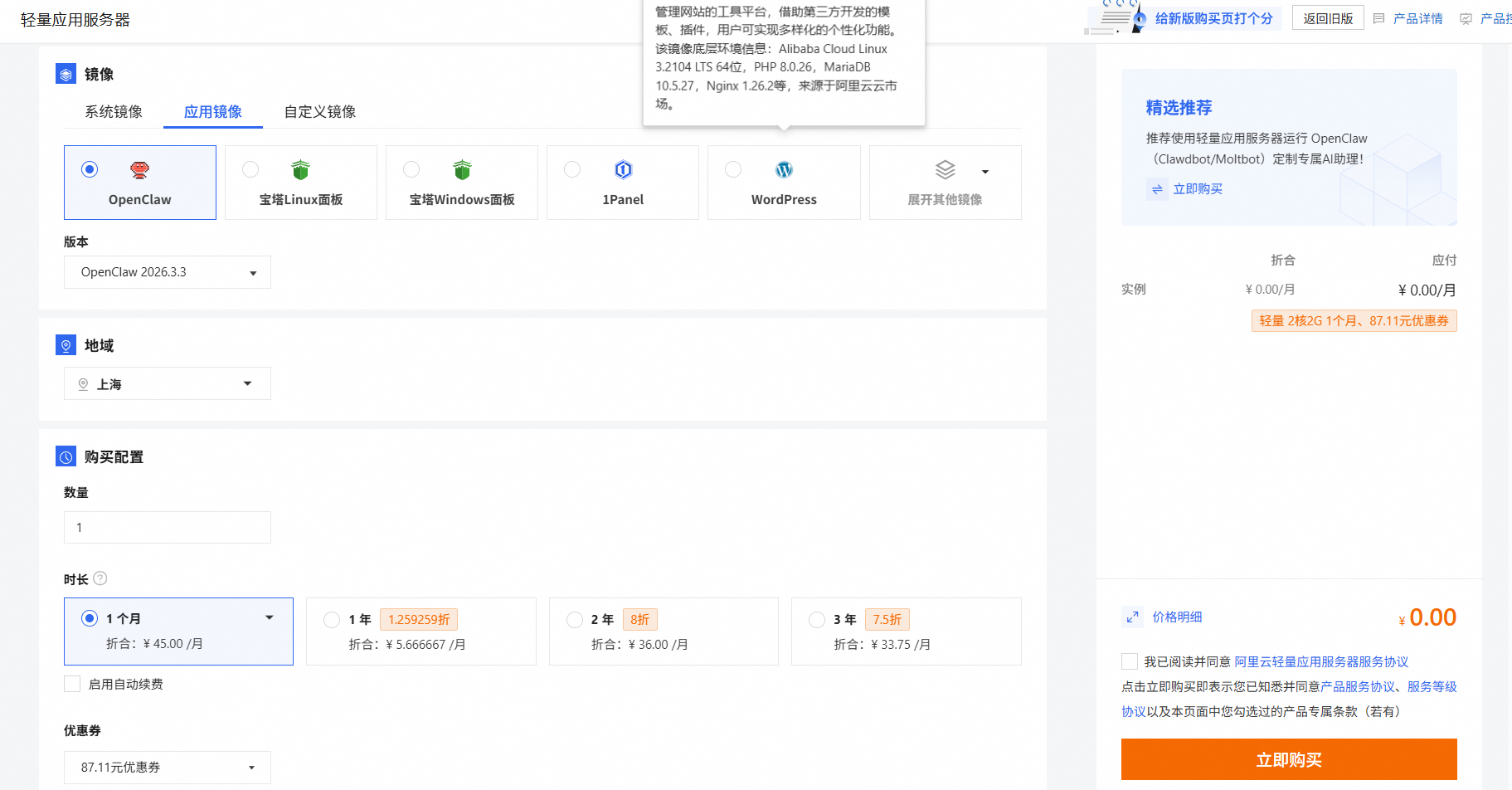Screen dimensions: 1512x790
Task: Choose the 3 年 duration radio
Action: (817, 620)
